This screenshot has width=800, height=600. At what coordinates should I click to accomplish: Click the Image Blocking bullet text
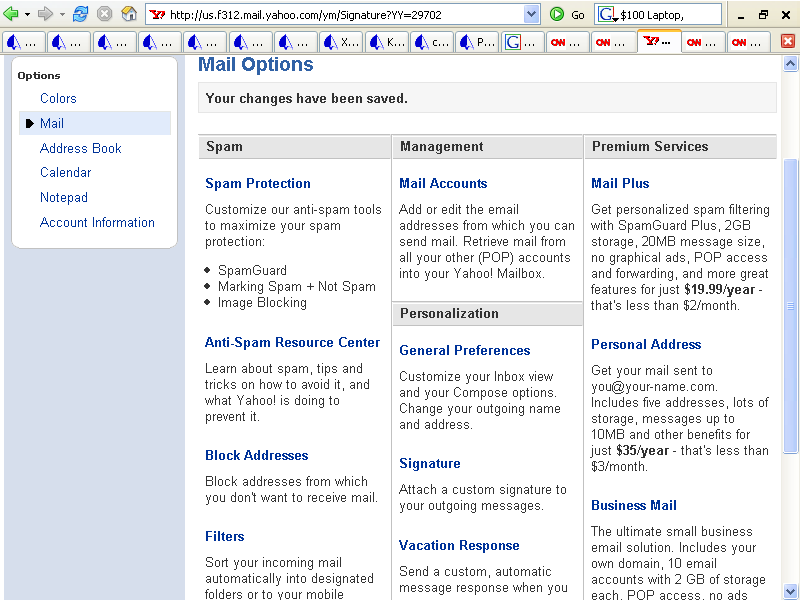point(262,303)
